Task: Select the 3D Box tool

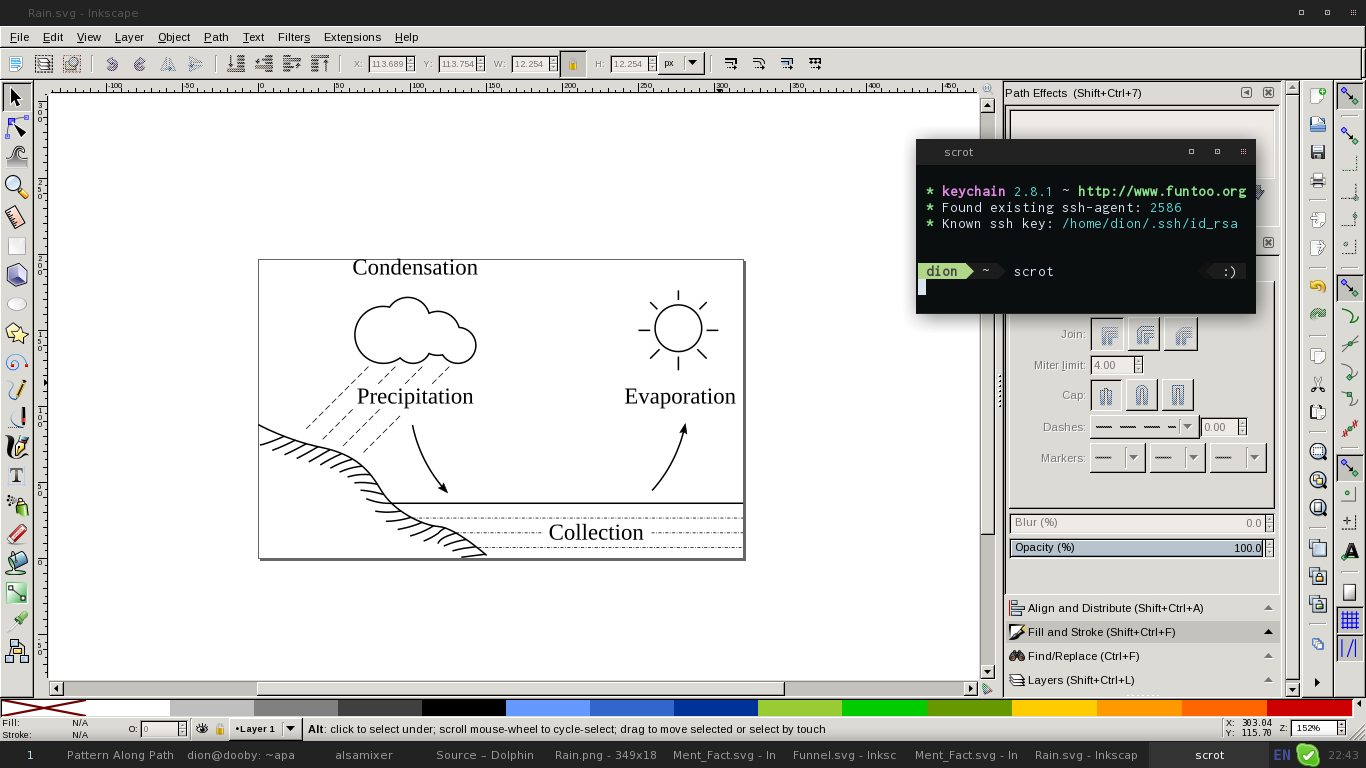Action: (x=16, y=274)
